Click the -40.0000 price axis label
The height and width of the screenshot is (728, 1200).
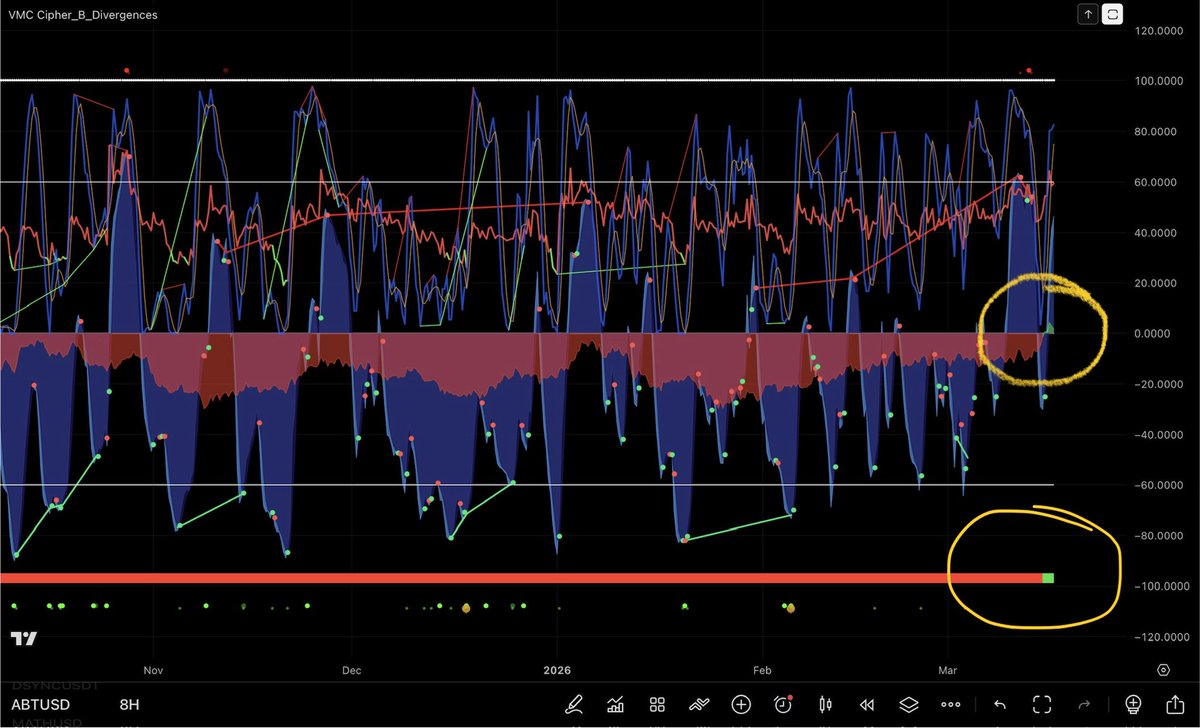click(1160, 435)
